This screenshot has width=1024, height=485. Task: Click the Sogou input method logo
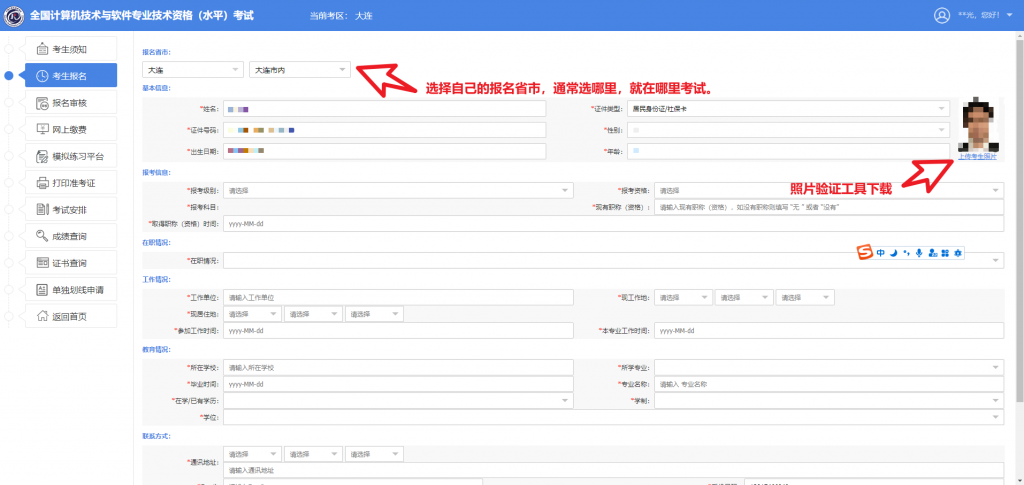click(x=865, y=253)
